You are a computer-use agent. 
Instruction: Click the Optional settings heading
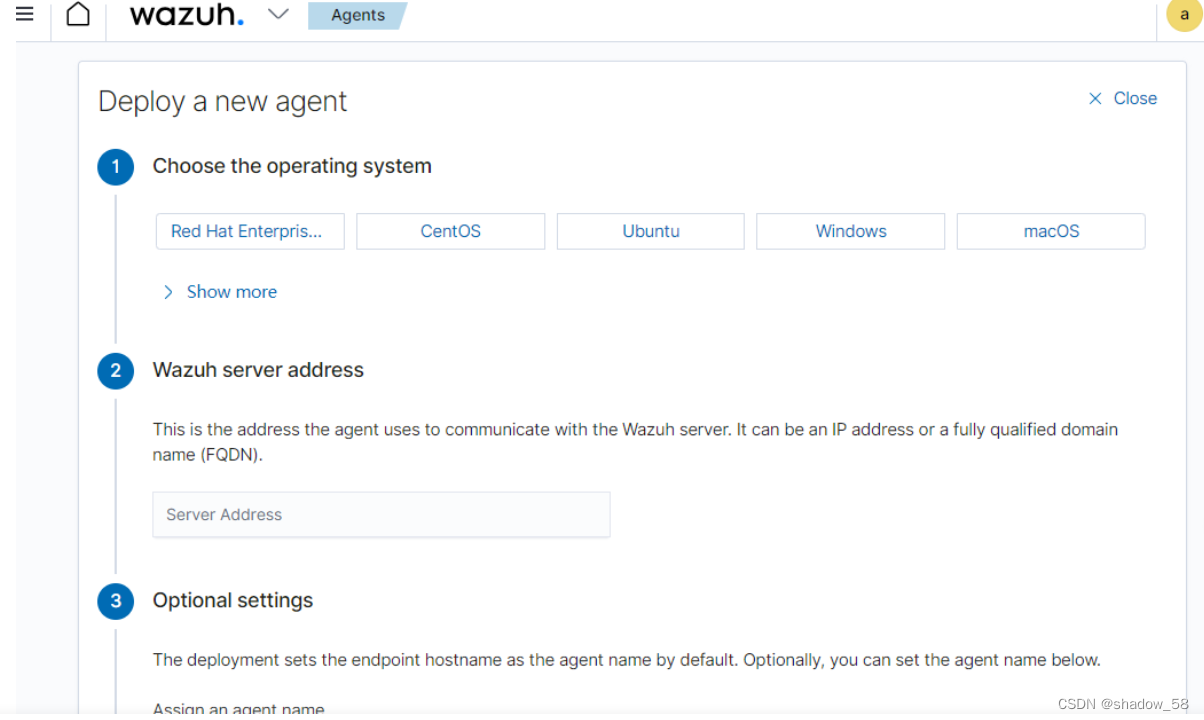point(233,600)
